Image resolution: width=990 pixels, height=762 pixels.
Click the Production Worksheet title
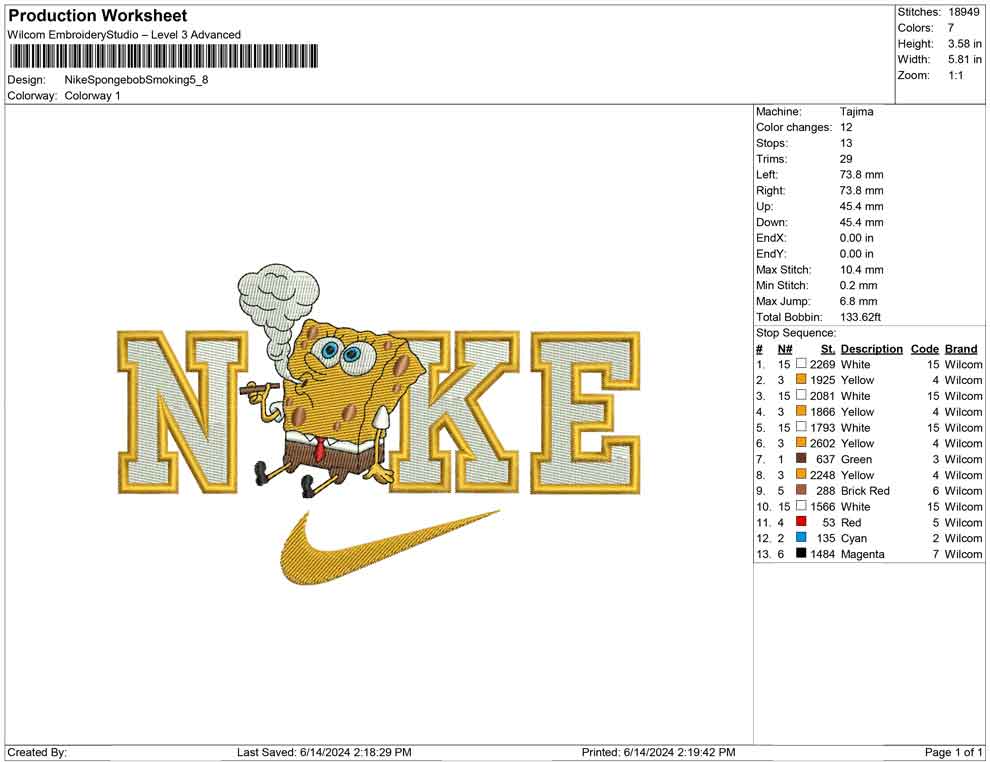[x=98, y=16]
